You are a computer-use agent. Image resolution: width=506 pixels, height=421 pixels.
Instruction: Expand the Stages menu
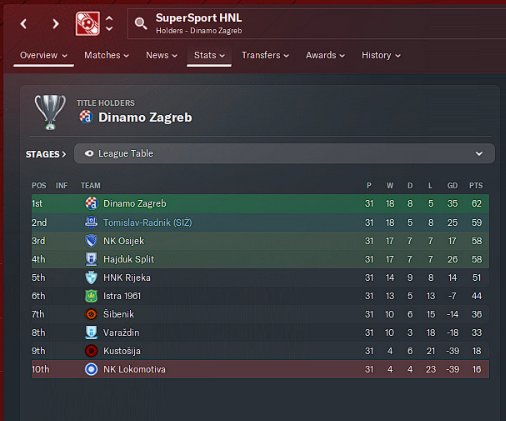pos(46,154)
